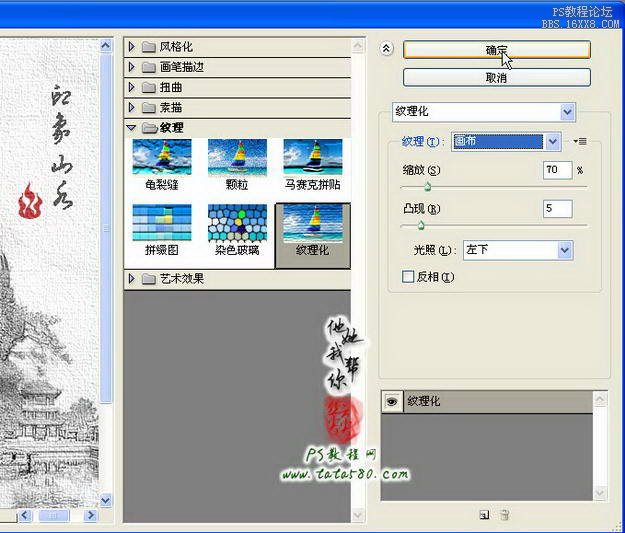Expand the 艺术效果 filter folder
625x533 pixels.
tap(131, 278)
